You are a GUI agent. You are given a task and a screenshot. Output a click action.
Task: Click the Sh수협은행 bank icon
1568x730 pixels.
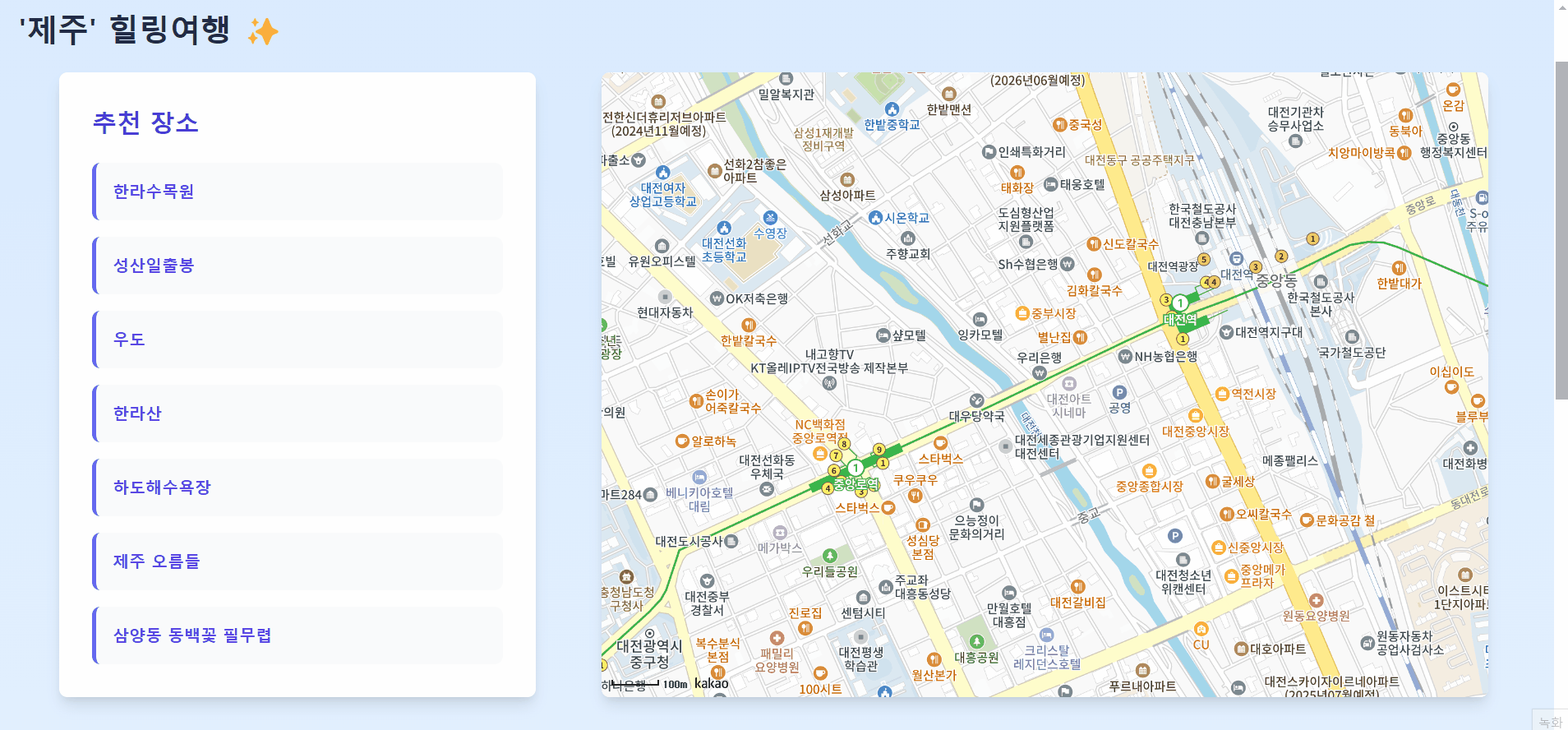click(x=1067, y=264)
